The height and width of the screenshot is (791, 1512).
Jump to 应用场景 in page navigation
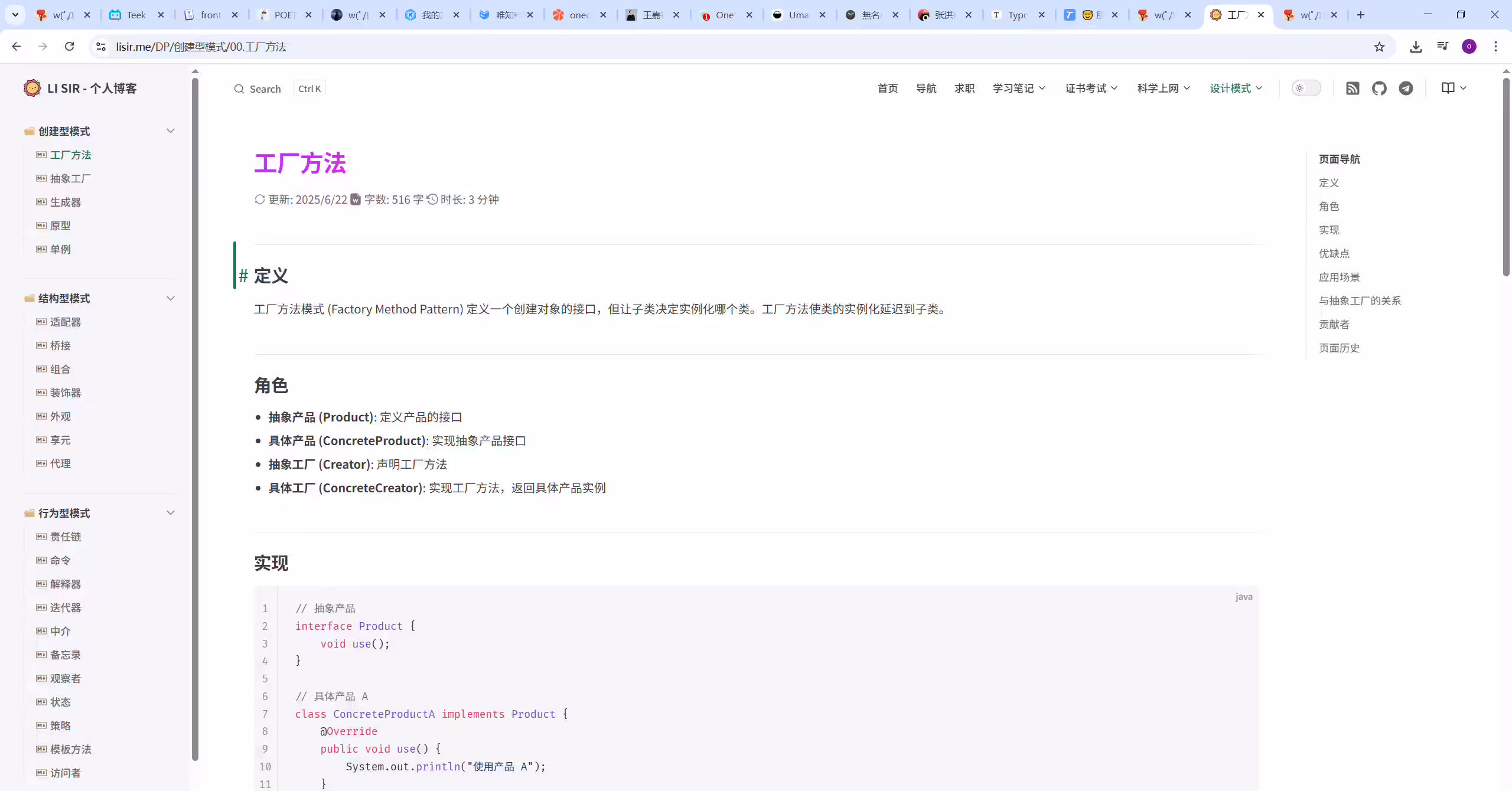pyautogui.click(x=1340, y=277)
